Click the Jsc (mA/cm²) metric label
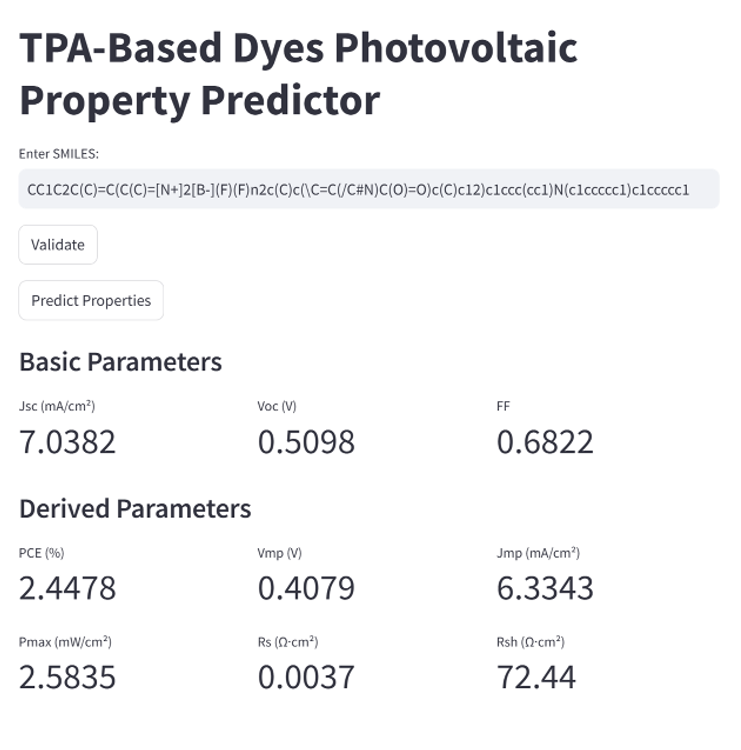This screenshot has width=741, height=750. 57,406
